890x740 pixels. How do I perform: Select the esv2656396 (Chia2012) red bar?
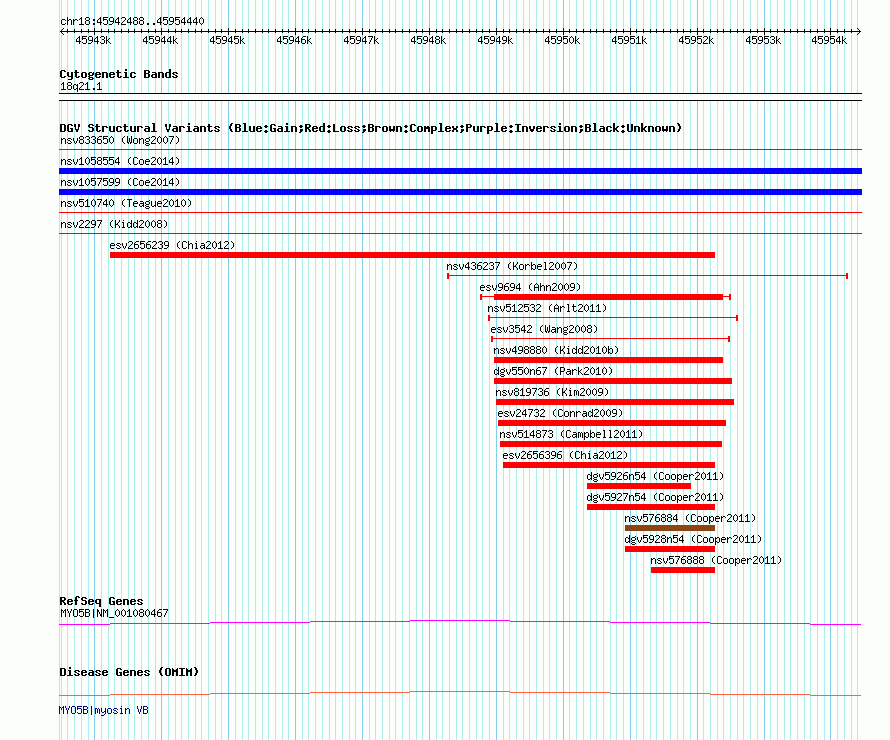coord(609,465)
